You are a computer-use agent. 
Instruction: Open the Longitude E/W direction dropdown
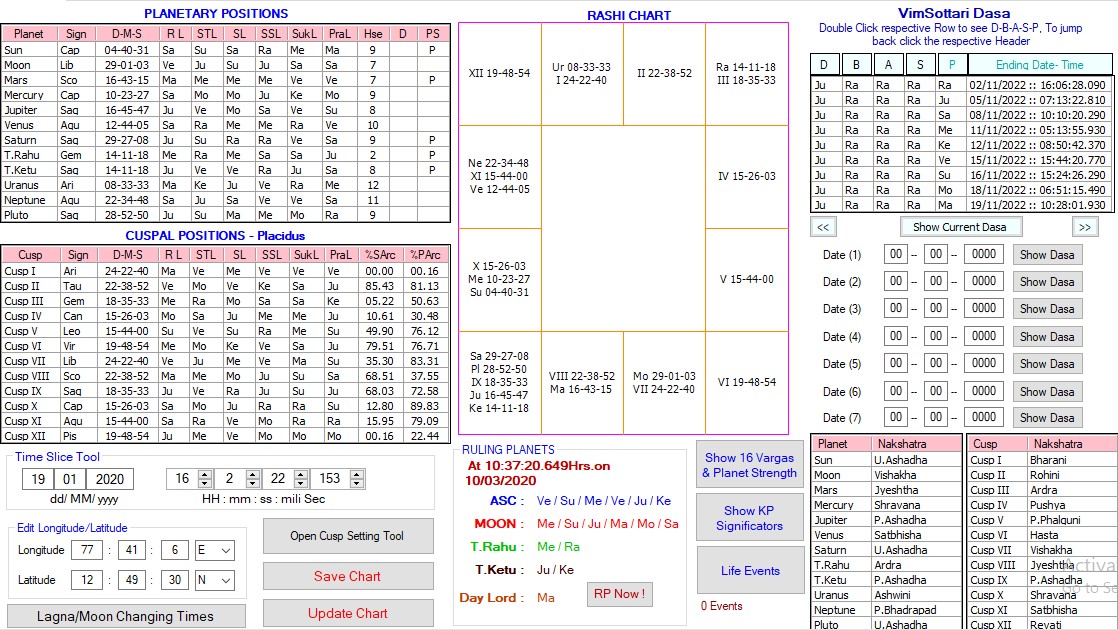tap(215, 550)
